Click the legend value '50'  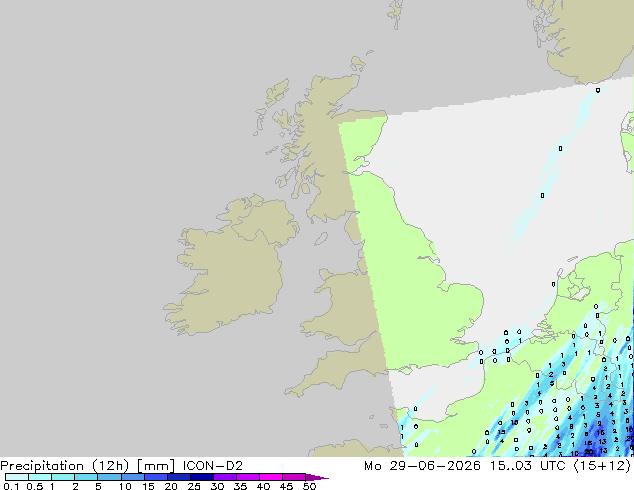(x=309, y=486)
